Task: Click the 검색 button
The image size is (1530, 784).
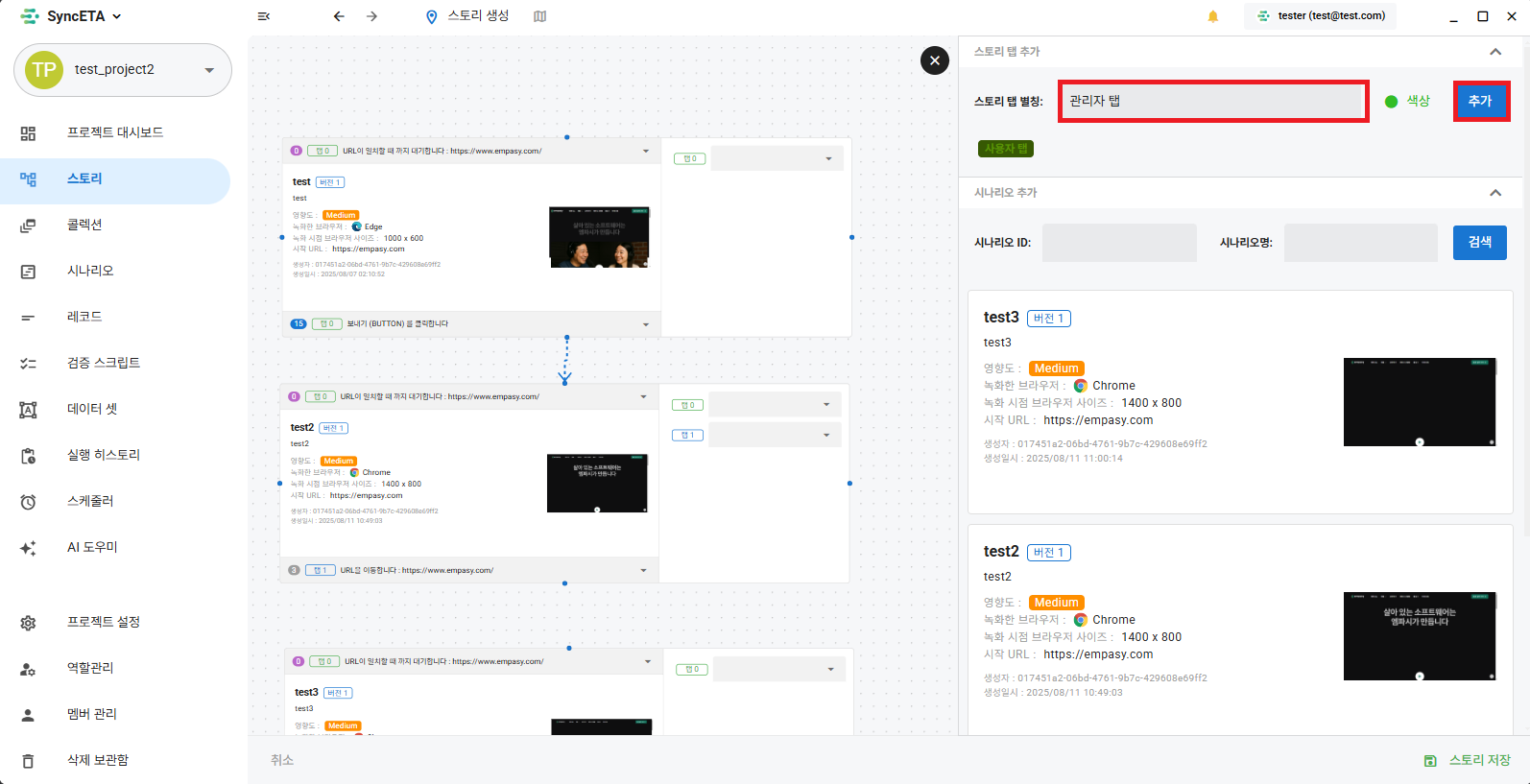Action: (1479, 243)
